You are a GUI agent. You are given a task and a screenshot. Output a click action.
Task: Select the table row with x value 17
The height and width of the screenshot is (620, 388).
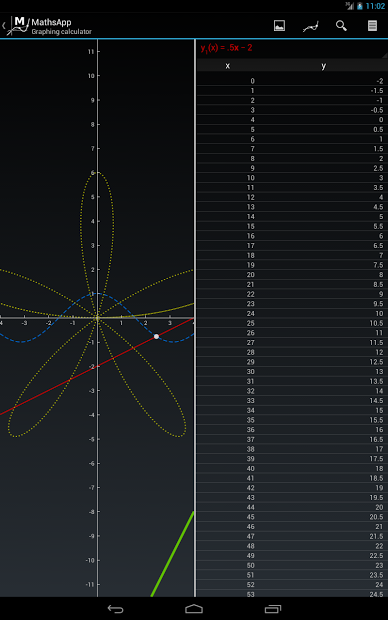point(292,246)
